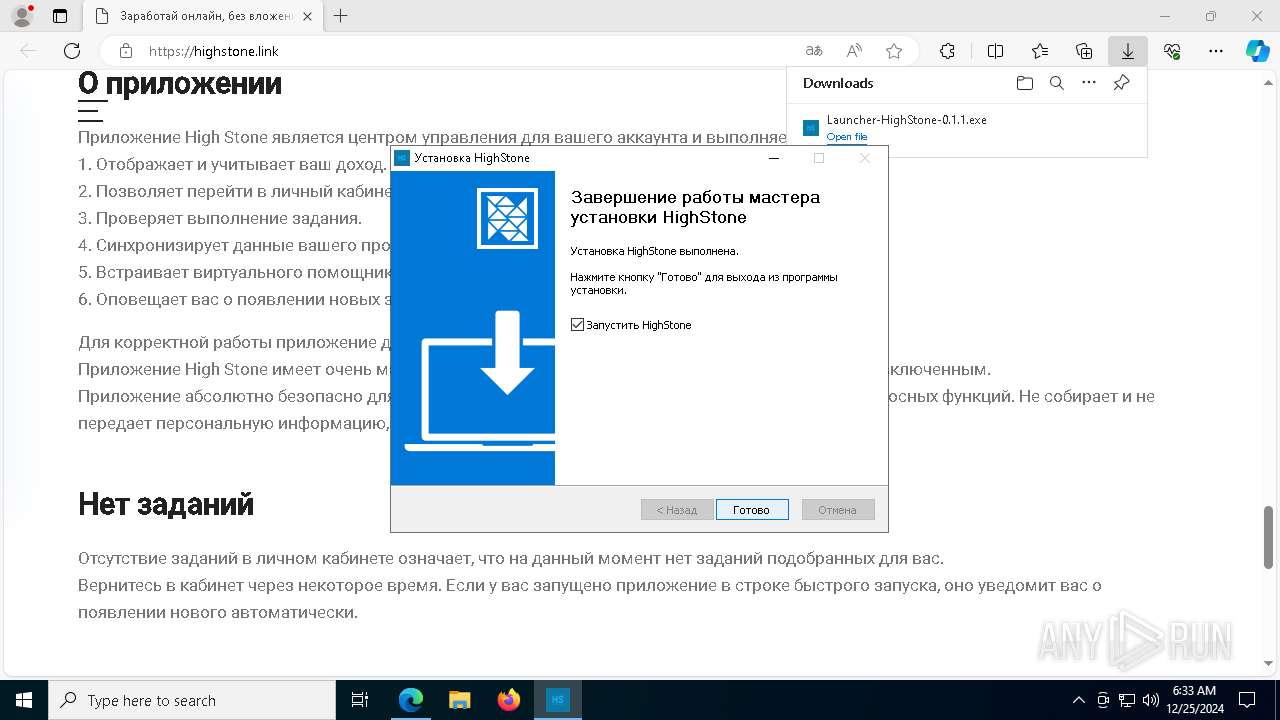The width and height of the screenshot is (1280, 720).
Task: Open Extensions puzzle icon
Action: pyautogui.click(x=947, y=51)
